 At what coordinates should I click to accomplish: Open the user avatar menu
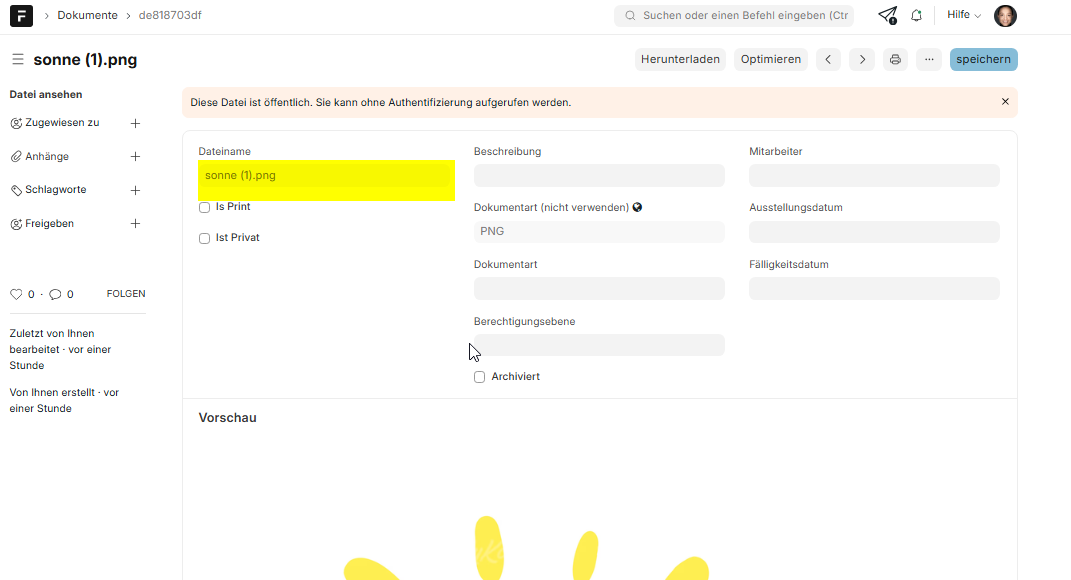pyautogui.click(x=1005, y=16)
